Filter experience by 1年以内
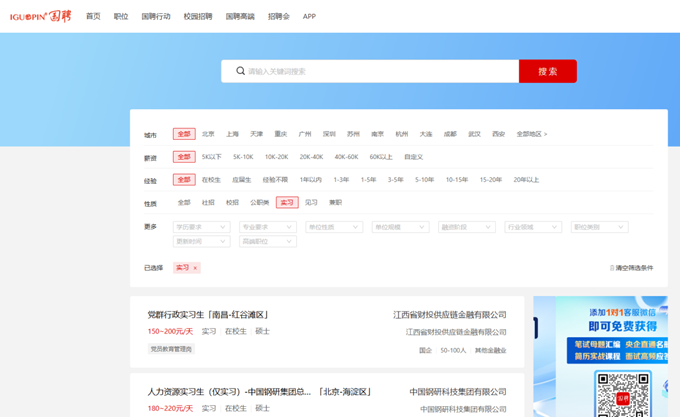Screen dimensions: 680x417 [x=311, y=179]
